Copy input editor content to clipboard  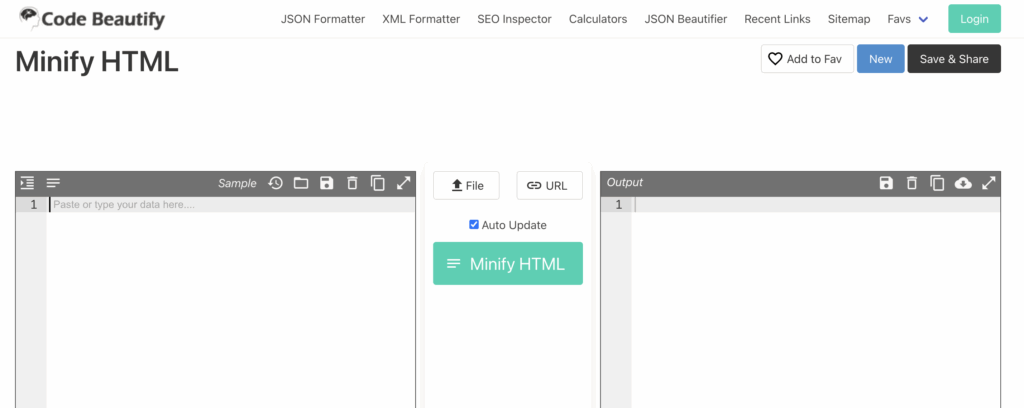pos(378,183)
